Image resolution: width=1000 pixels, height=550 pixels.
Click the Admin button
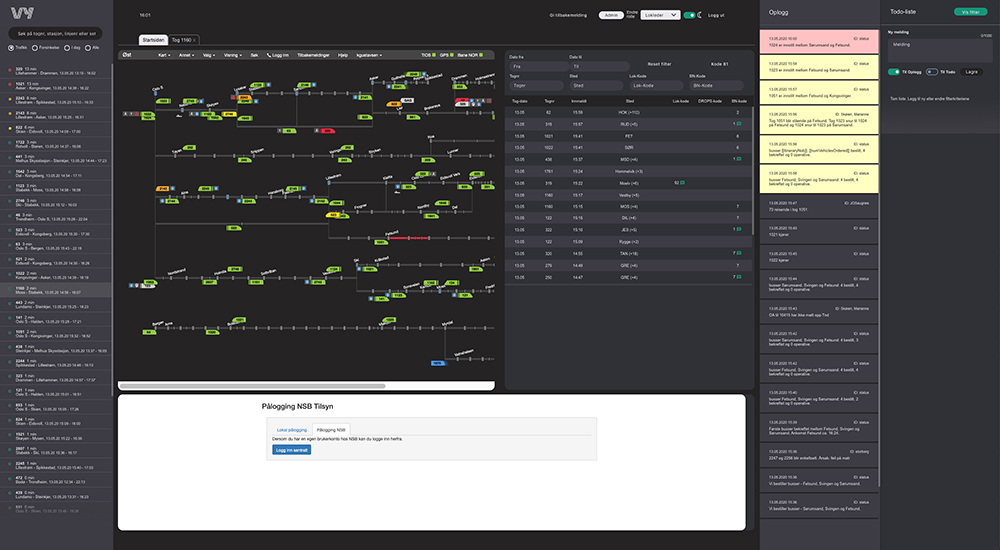tap(611, 15)
